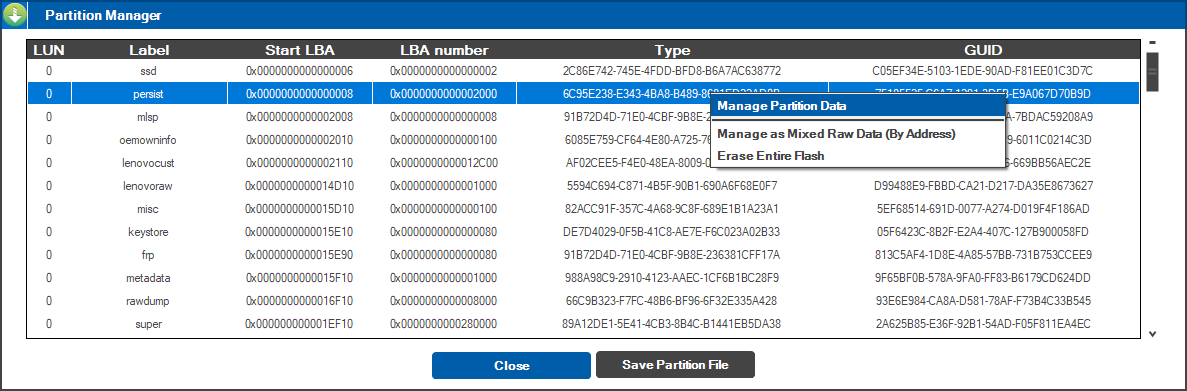Click Start LBA 0x0000000000014D10 cell
The height and width of the screenshot is (391, 1187).
tap(300, 186)
